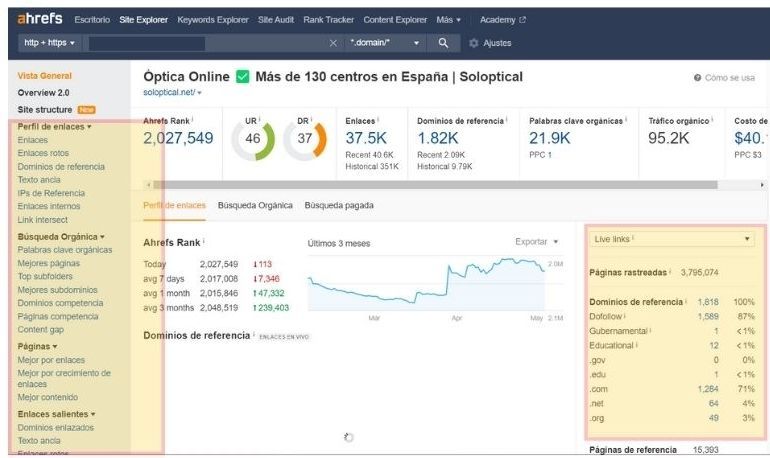This screenshot has height=458, width=770.
Task: Click the info icon next to UR
Action: click(x=259, y=119)
